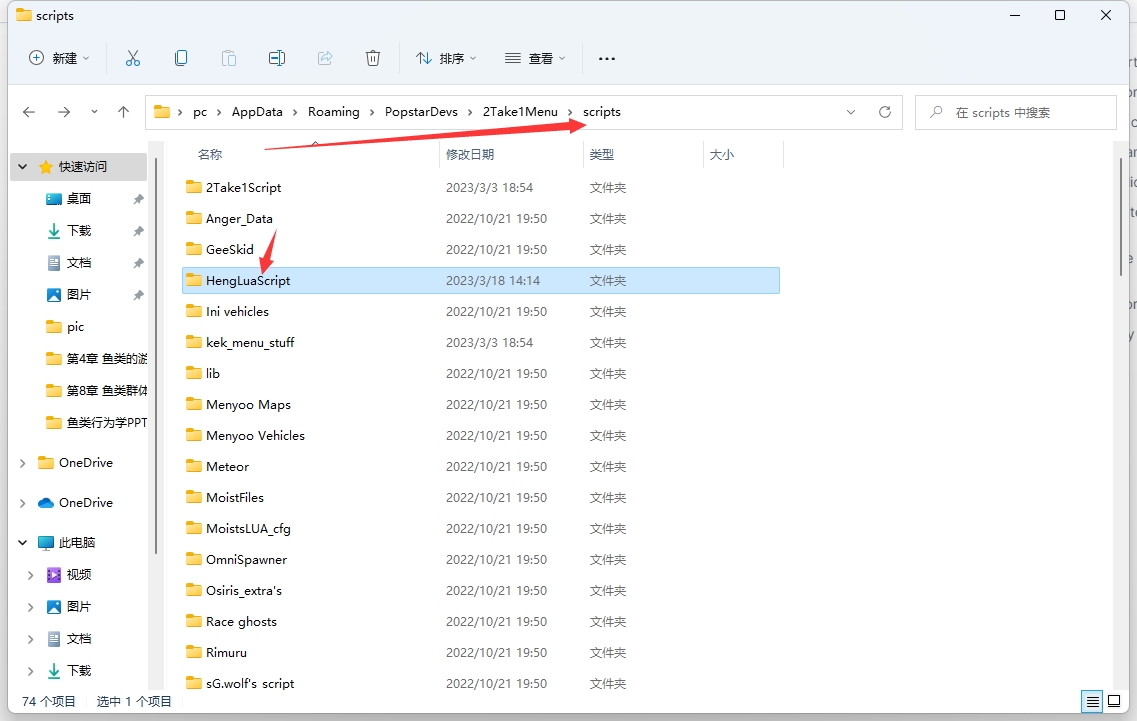Viewport: 1137px width, 721px height.
Task: Open the 查看 view dropdown menu
Action: click(x=535, y=58)
